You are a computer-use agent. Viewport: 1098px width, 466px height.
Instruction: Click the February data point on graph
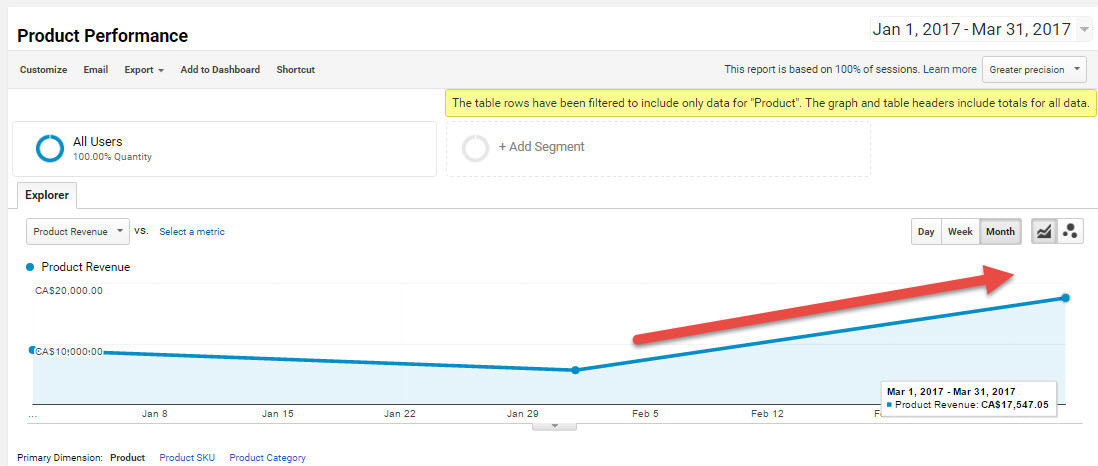575,370
